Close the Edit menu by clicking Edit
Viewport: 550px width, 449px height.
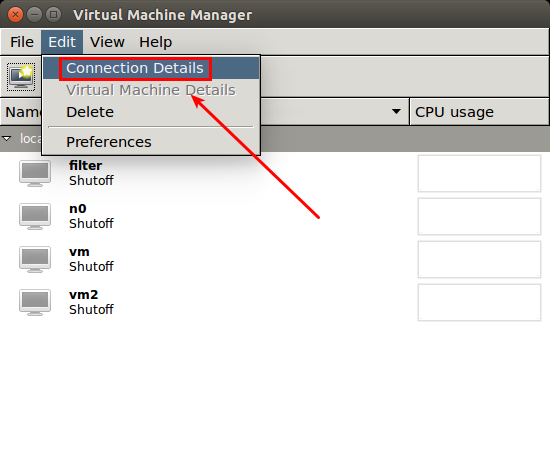(x=62, y=42)
